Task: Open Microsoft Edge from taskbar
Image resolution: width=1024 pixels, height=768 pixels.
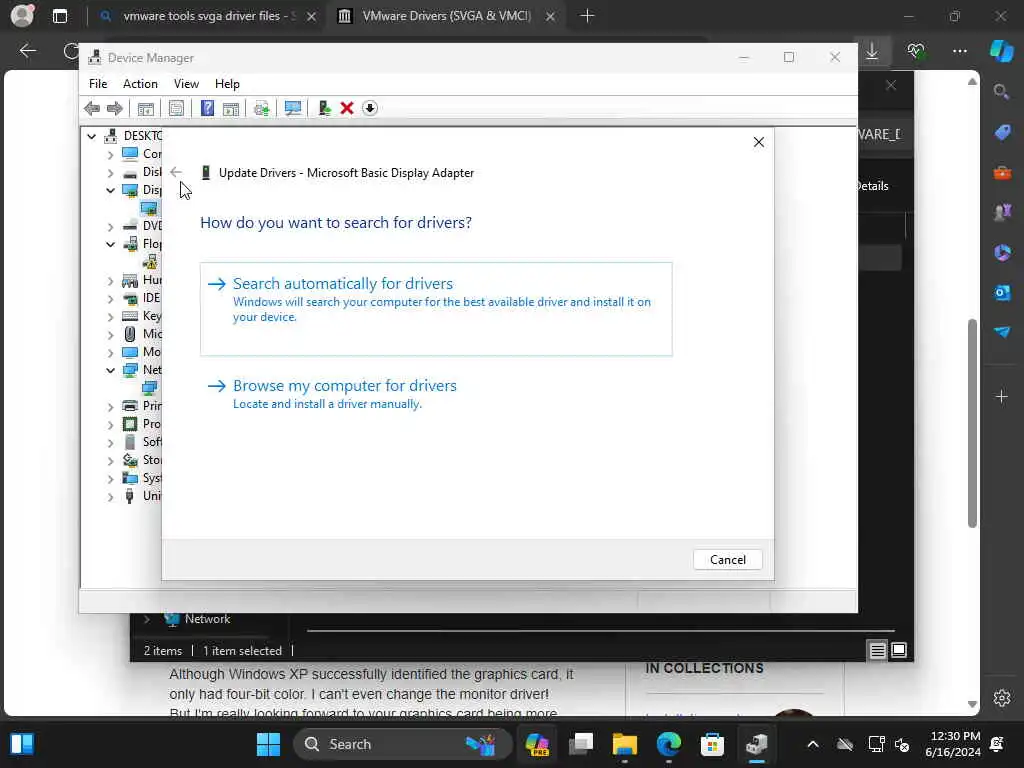Action: (x=669, y=744)
